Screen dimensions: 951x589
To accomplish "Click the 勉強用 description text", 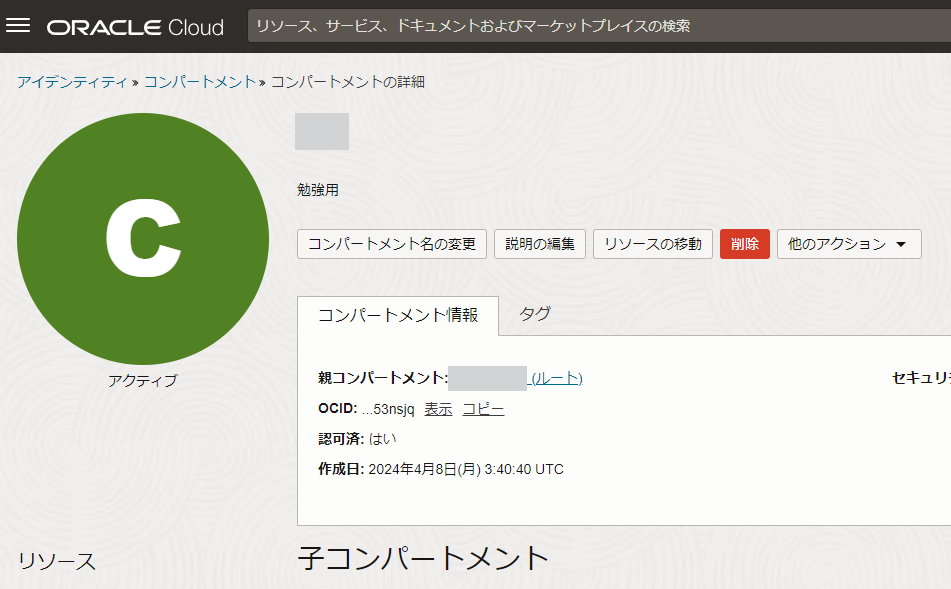I will [x=318, y=190].
